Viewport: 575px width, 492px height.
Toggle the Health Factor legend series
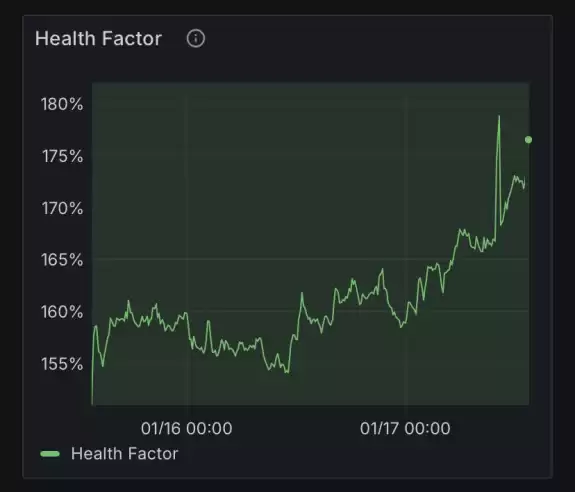tap(109, 454)
